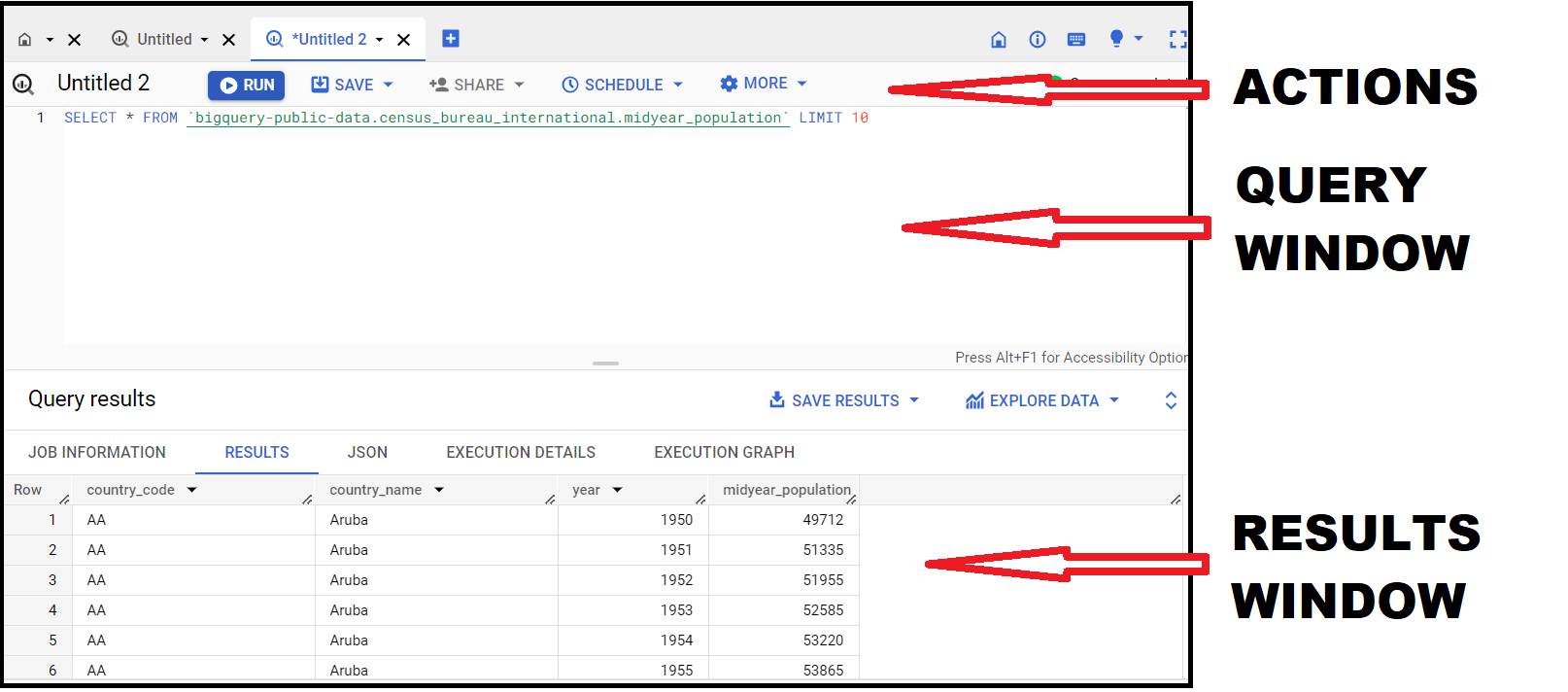
Task: Switch to the Untitled query tab
Action: click(x=152, y=39)
